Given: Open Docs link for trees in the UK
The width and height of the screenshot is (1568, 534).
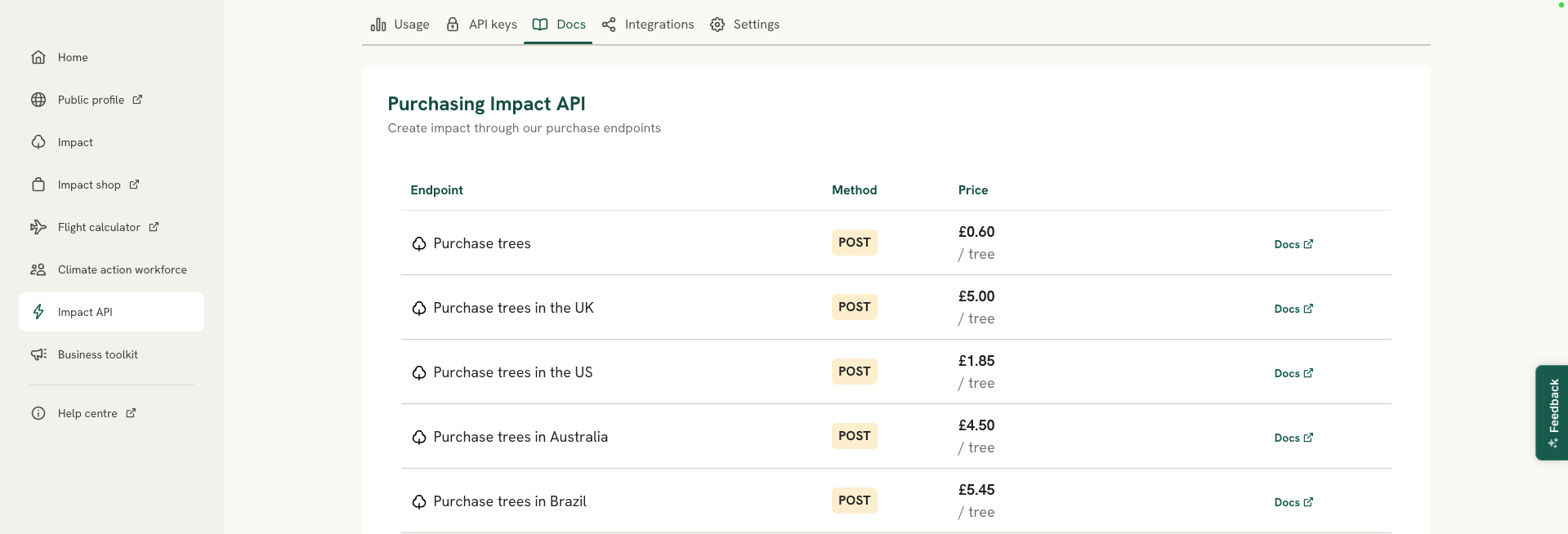Looking at the screenshot, I should 1293,309.
